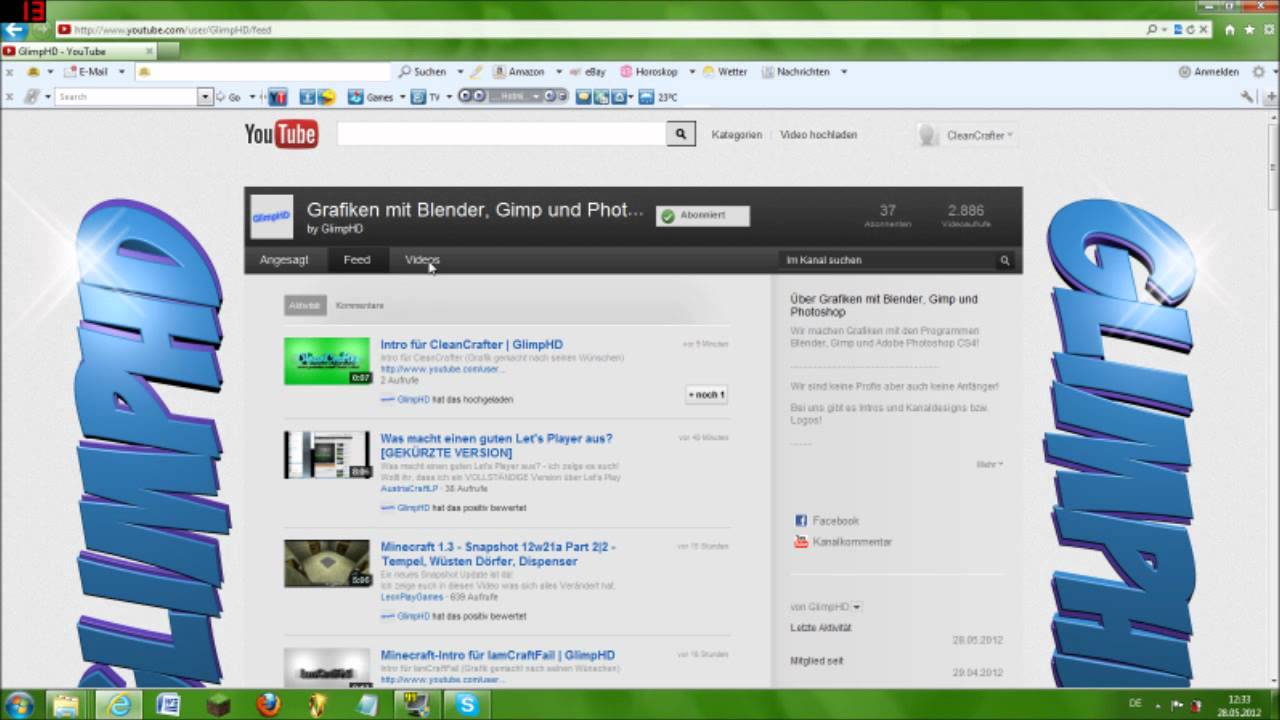Click the Kanalkommentar YouTube icon

point(800,542)
